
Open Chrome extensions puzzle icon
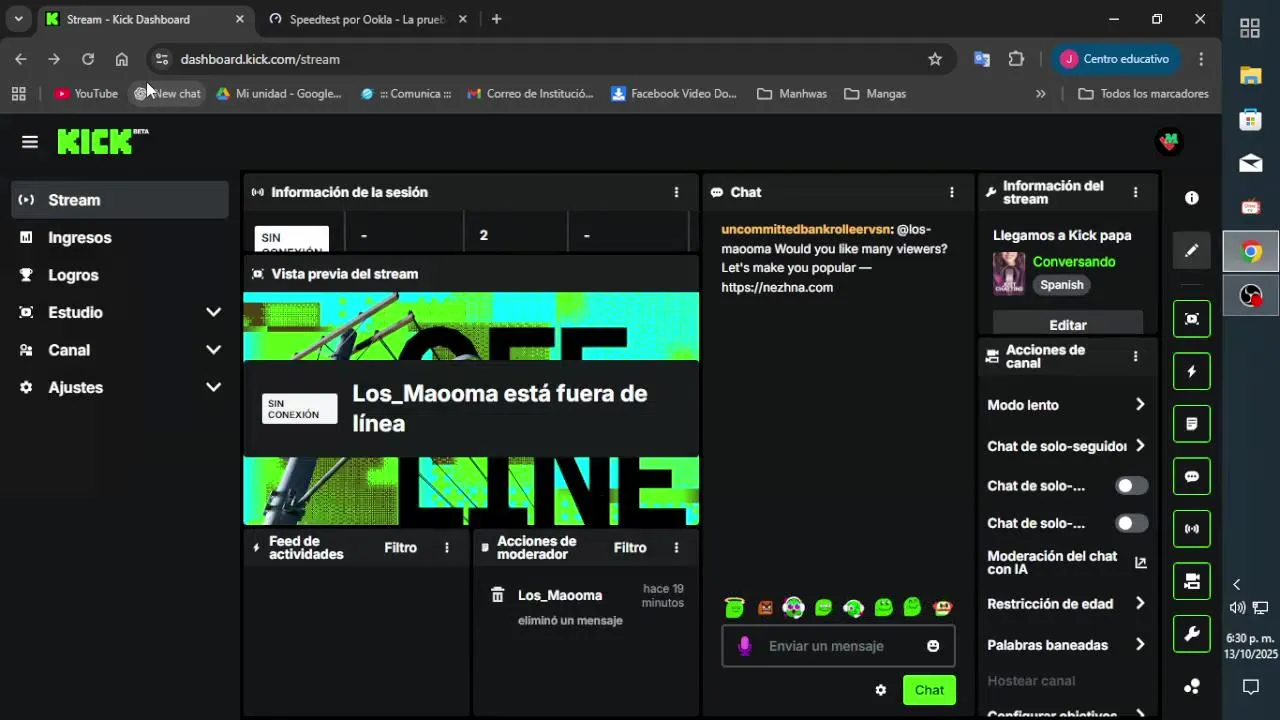(x=1016, y=59)
